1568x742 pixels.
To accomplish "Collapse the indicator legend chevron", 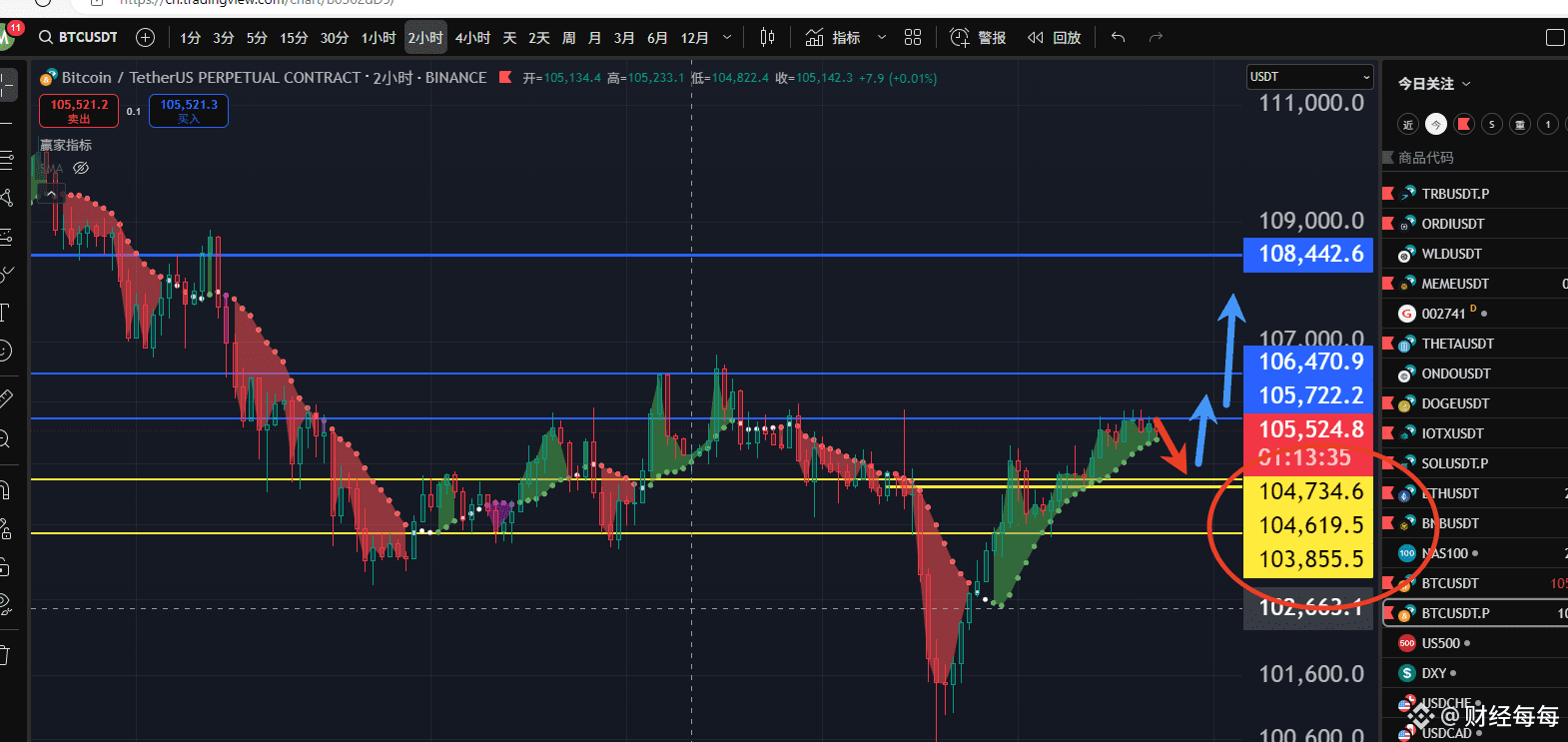I will [51, 194].
